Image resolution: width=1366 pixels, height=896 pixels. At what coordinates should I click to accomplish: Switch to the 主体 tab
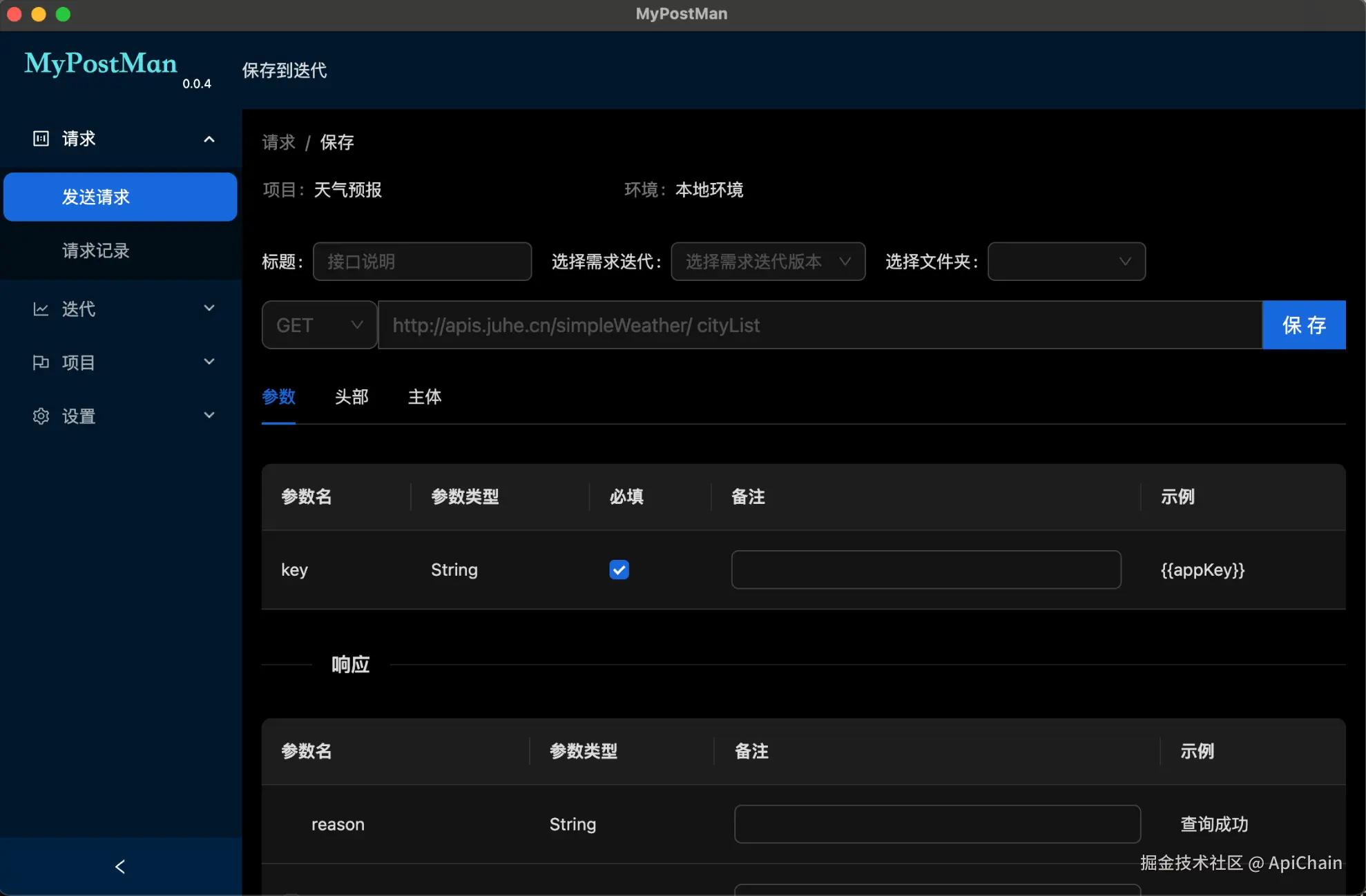point(425,397)
